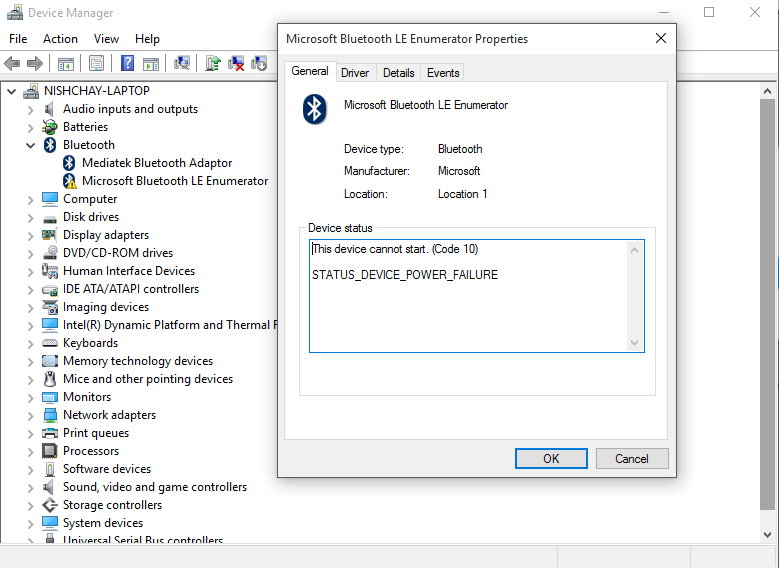Click the Uninstall device red X icon
Image resolution: width=779 pixels, height=568 pixels.
pyautogui.click(x=236, y=64)
